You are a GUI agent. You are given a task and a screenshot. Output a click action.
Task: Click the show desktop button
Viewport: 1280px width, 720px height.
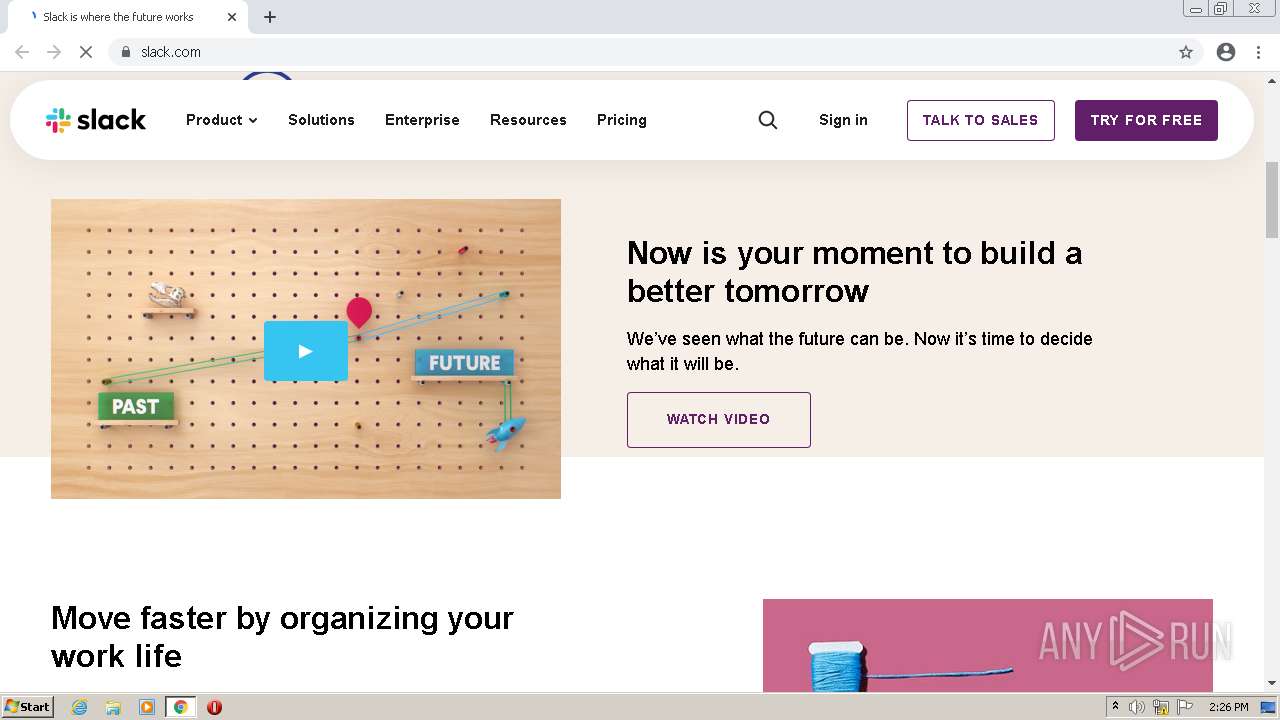pyautogui.click(x=1270, y=707)
